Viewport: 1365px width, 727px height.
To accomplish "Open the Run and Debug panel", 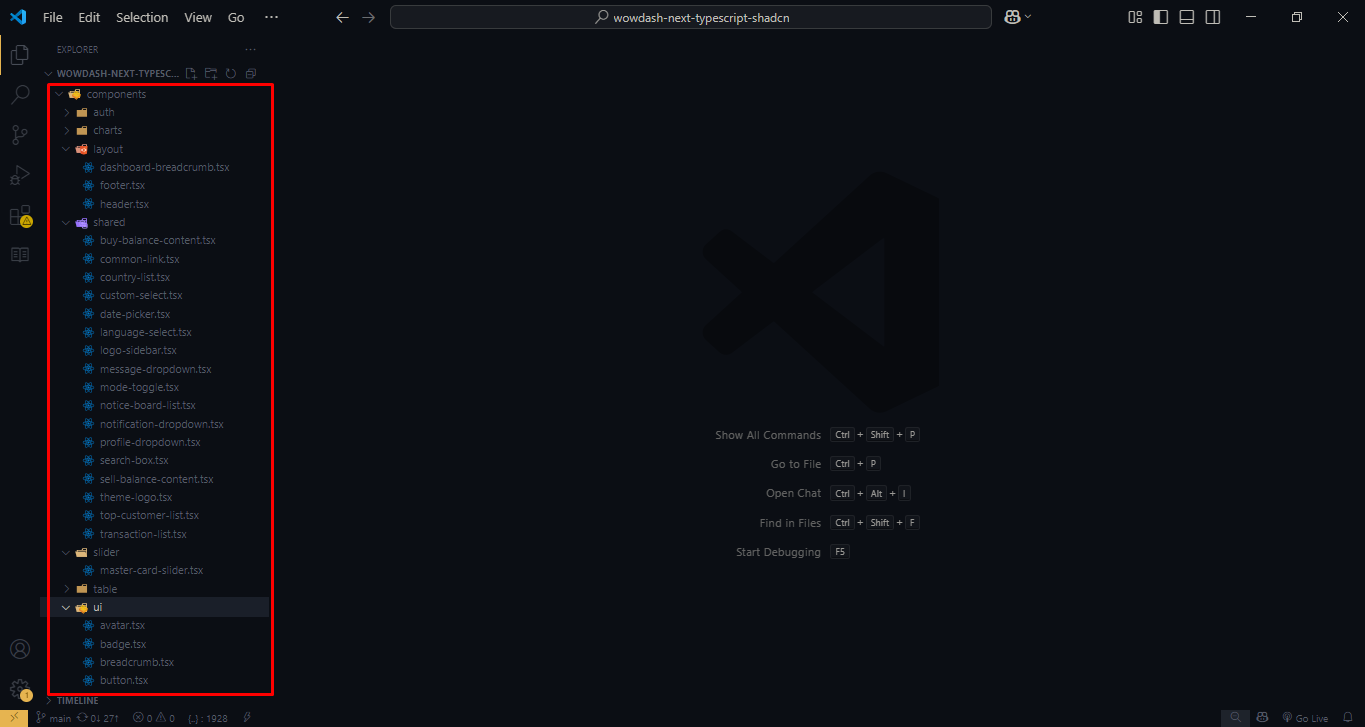I will pos(20,174).
